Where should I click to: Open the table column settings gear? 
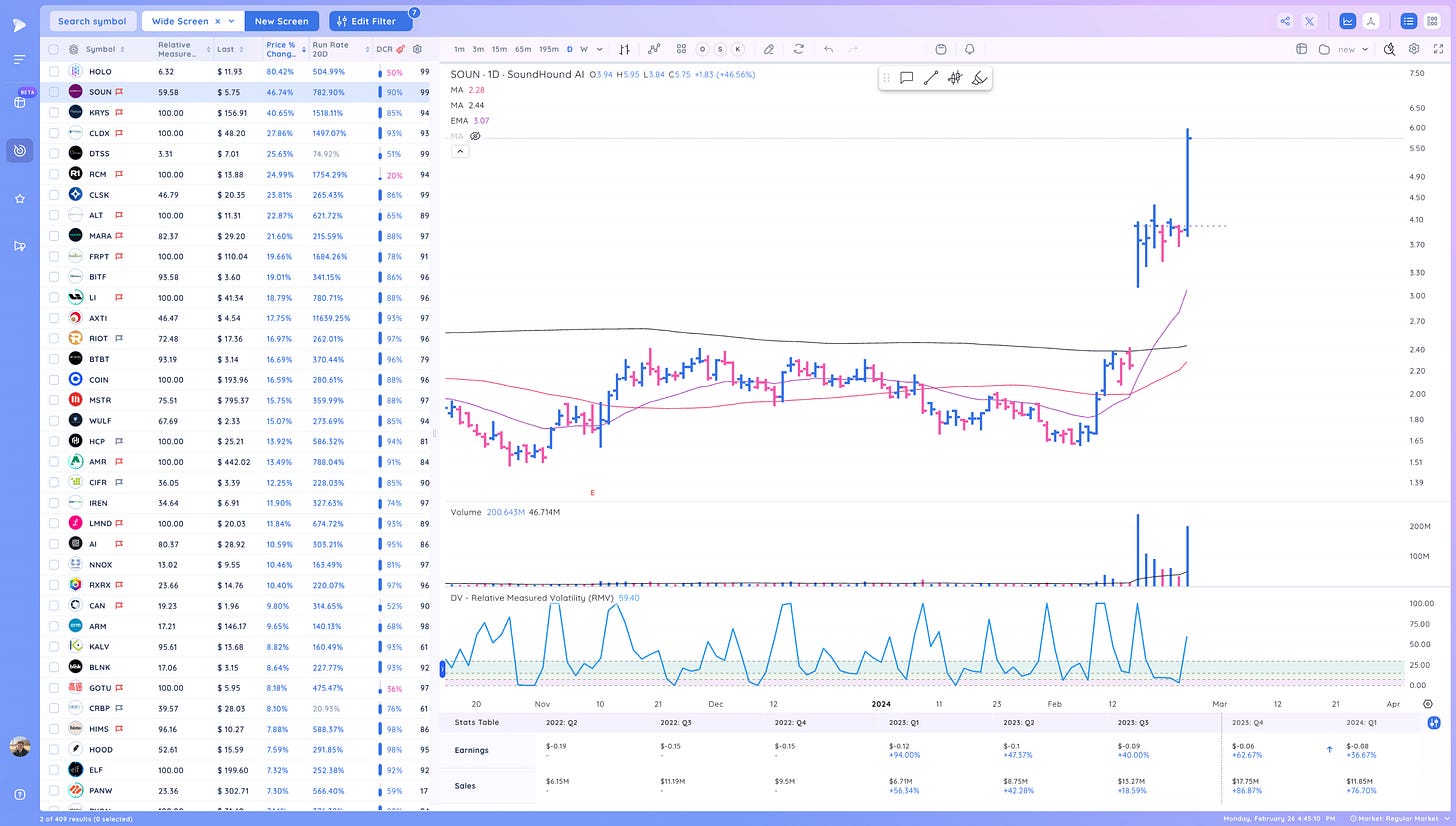pos(418,49)
